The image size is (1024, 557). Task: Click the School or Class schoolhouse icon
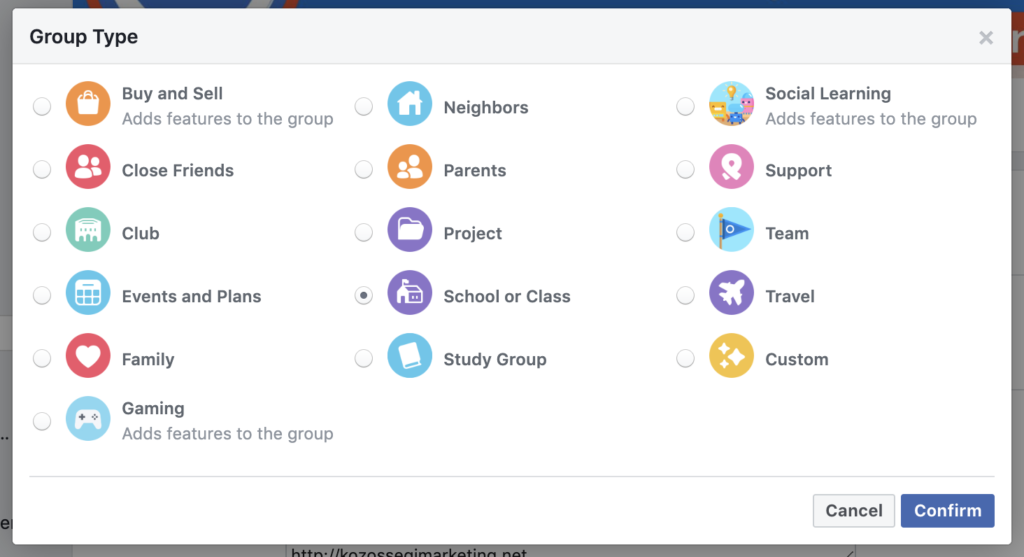click(x=409, y=293)
